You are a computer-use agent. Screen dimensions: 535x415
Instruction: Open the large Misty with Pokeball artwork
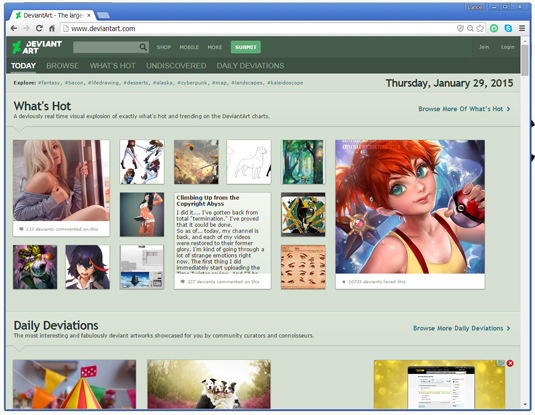410,206
